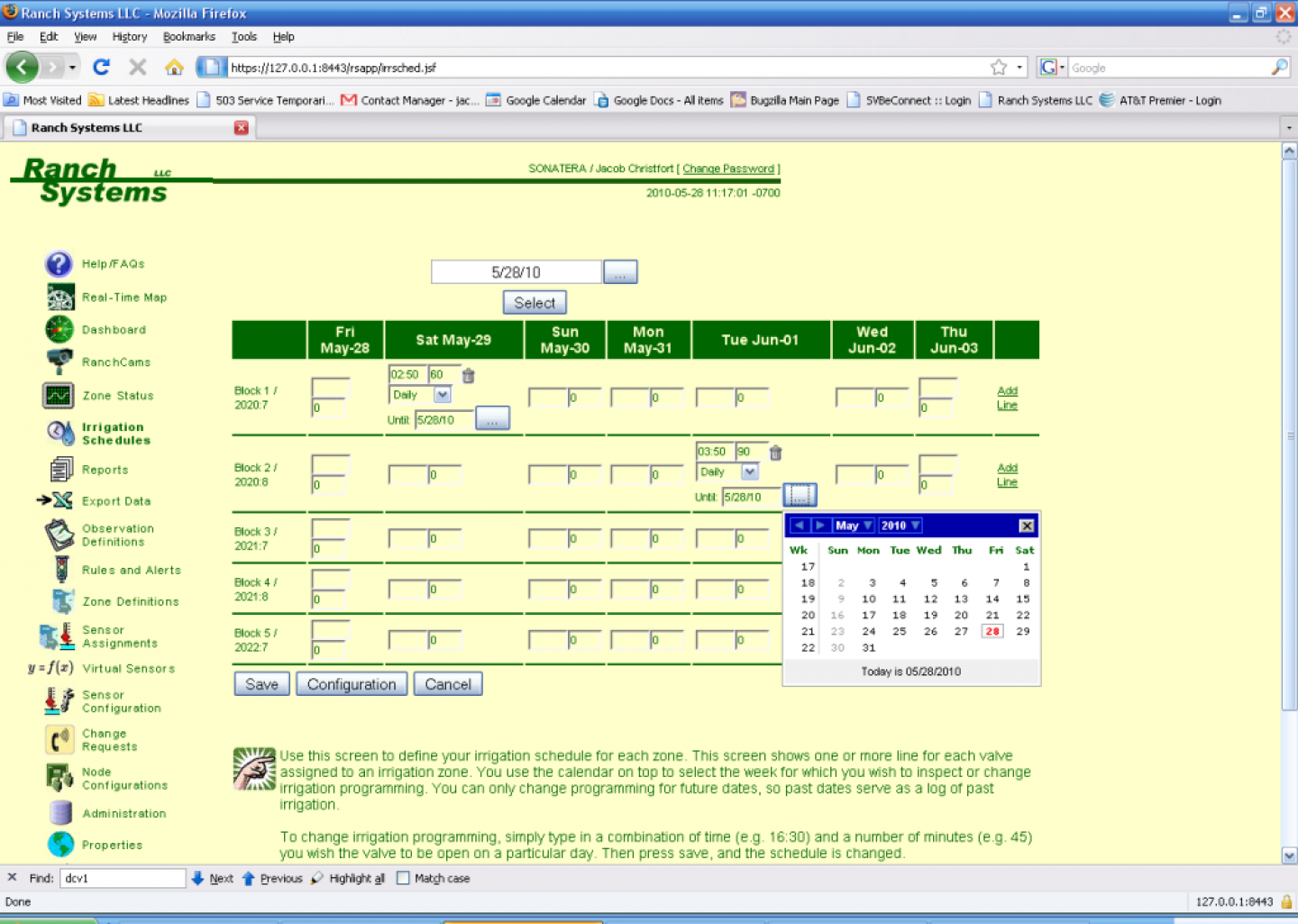Open RanchCams from the sidebar

[59, 361]
